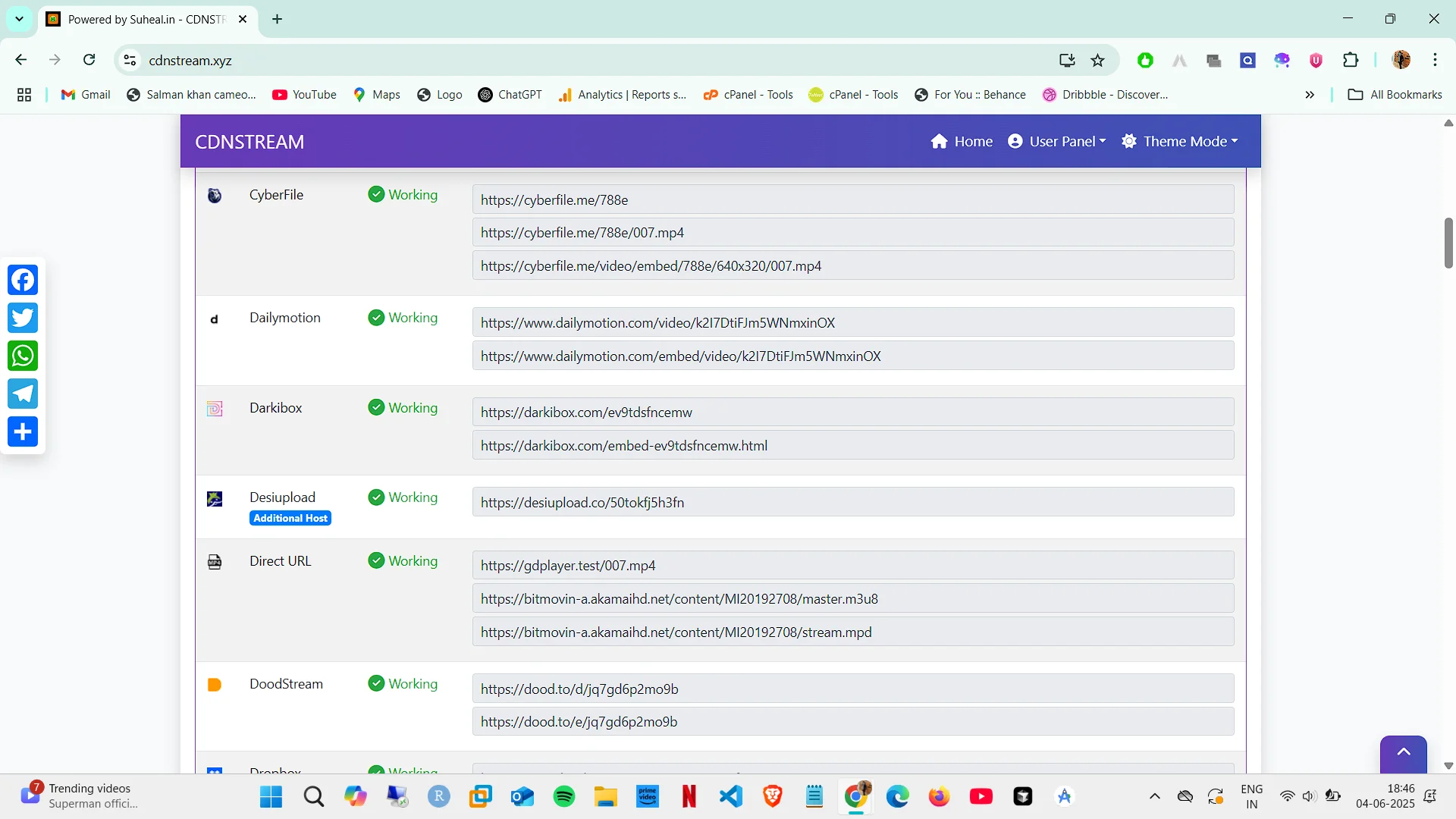Viewport: 1456px width, 819px height.
Task: Reload the cdnstream.xyz page
Action: tap(89, 60)
